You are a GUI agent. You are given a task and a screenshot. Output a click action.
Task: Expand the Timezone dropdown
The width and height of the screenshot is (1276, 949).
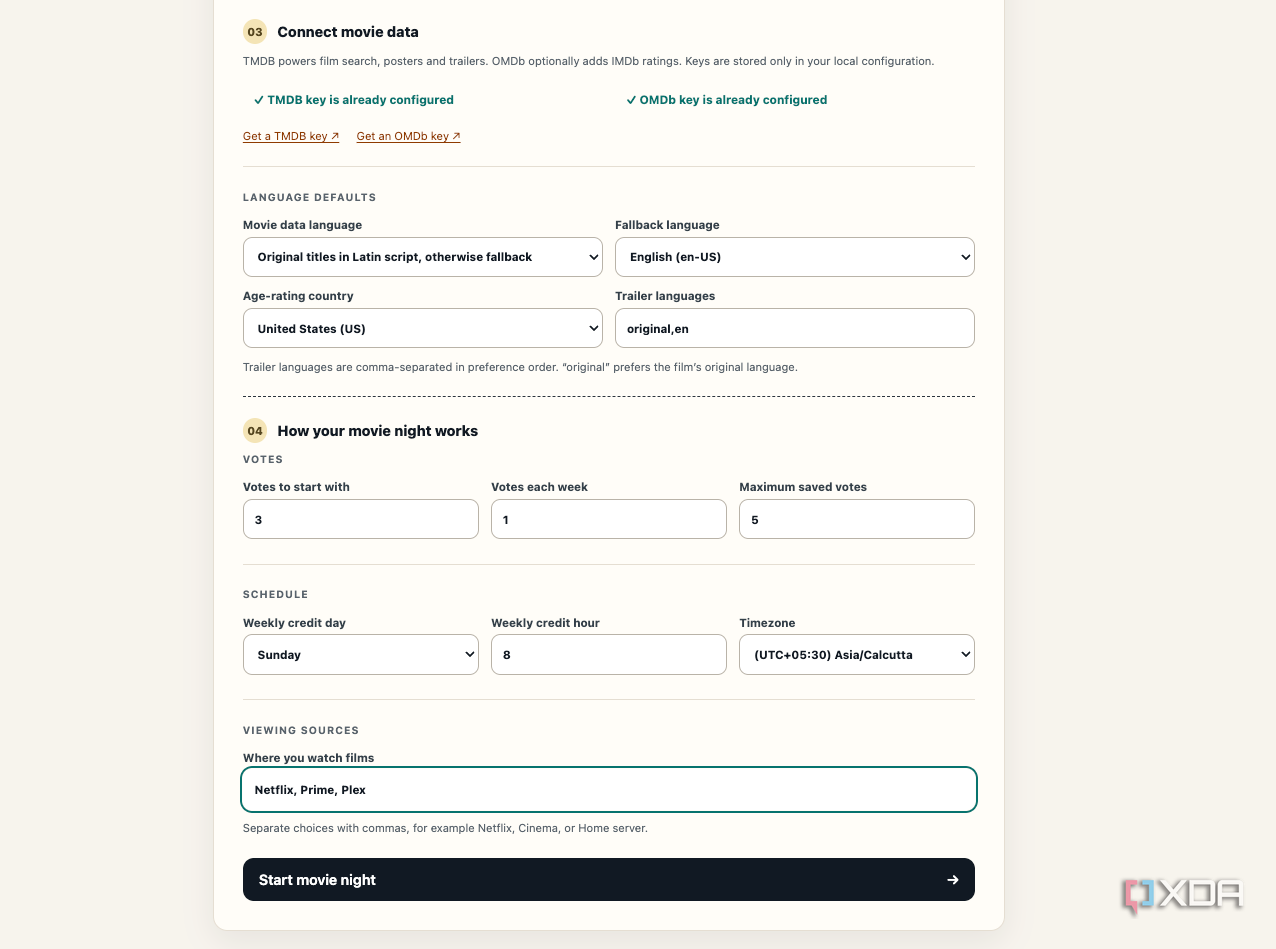tap(857, 654)
